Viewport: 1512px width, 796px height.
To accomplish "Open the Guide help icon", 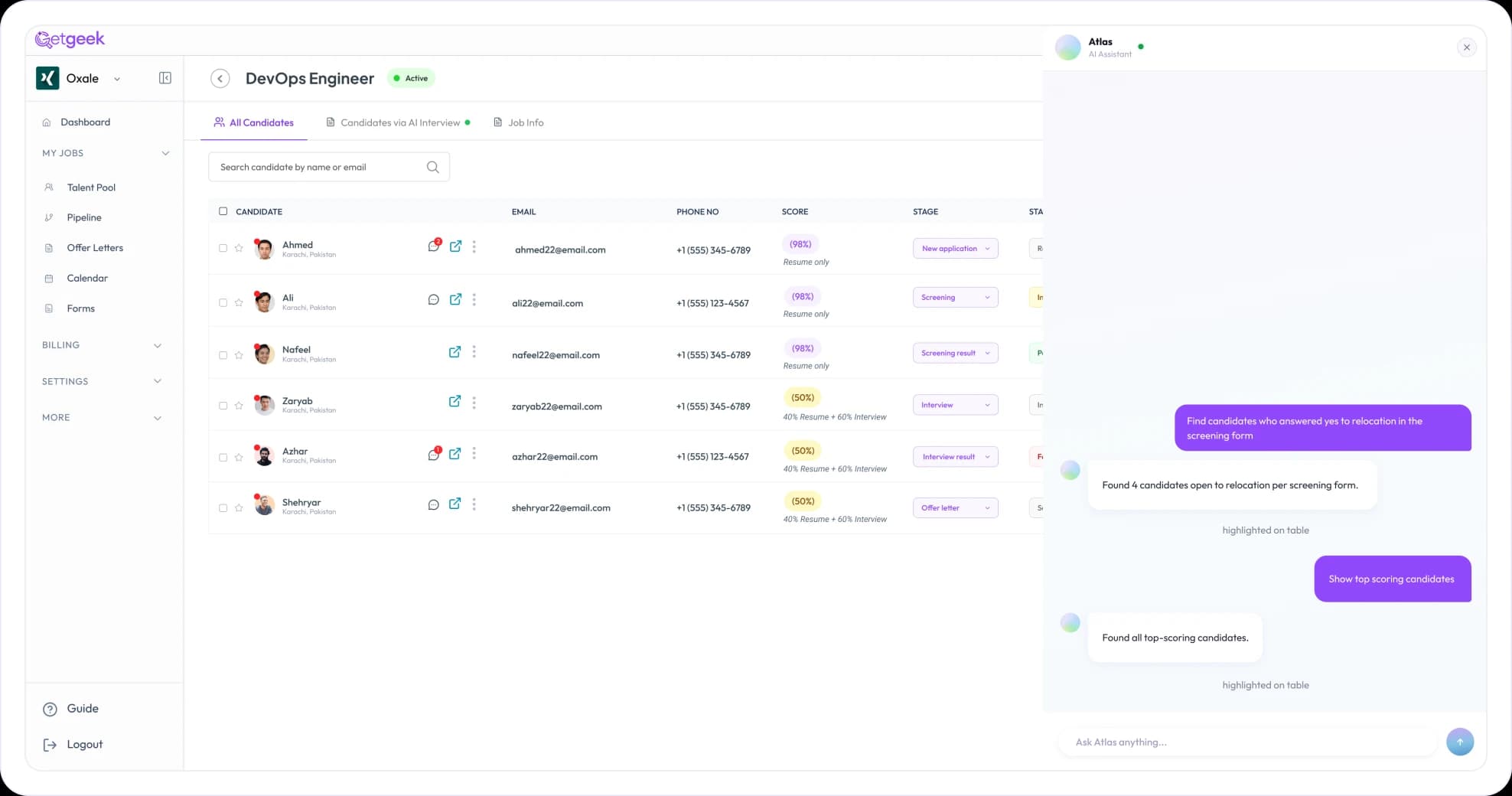I will click(50, 709).
